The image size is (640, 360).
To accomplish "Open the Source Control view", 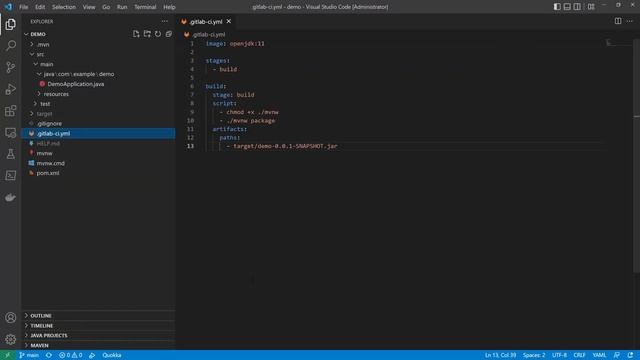I will tap(11, 67).
